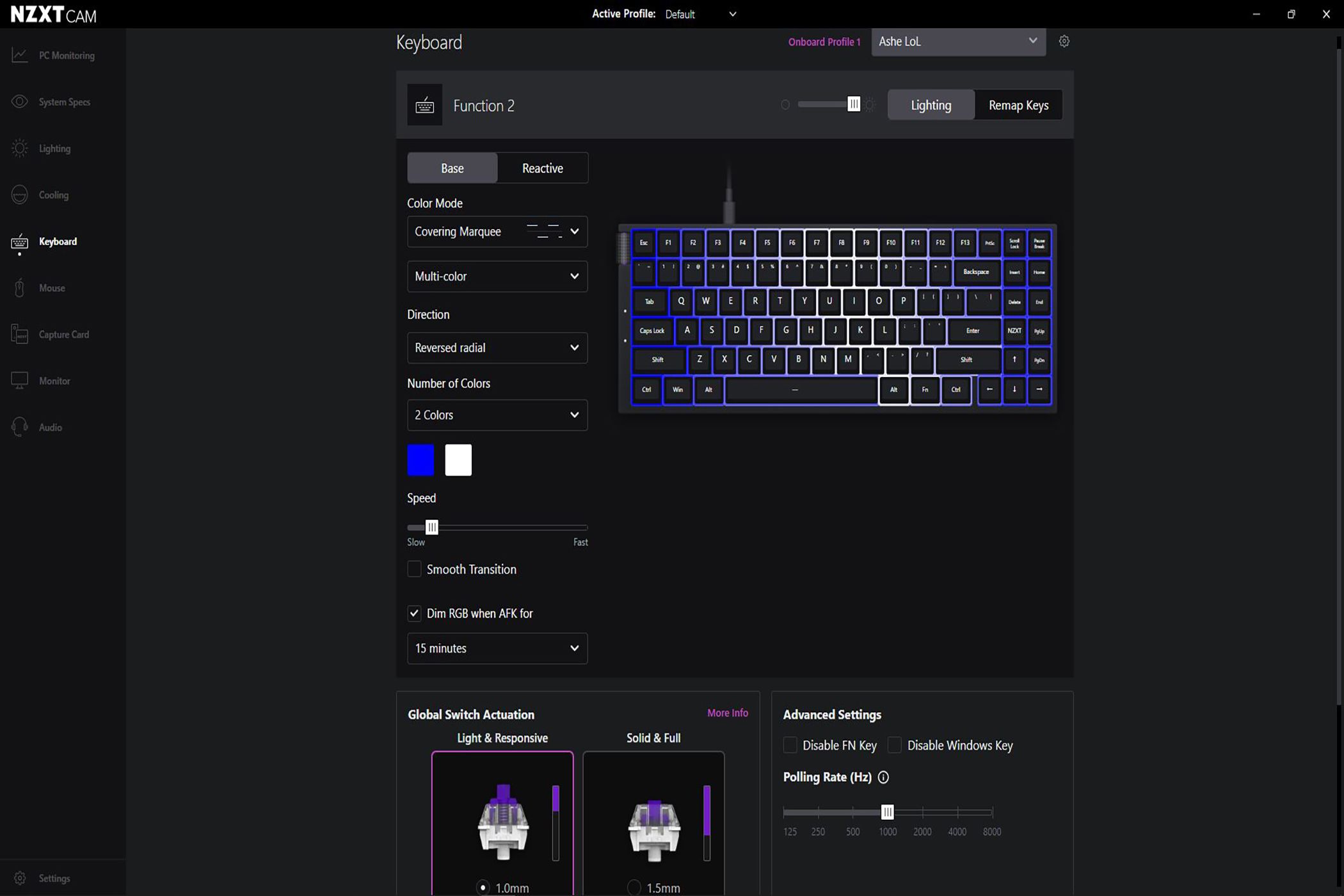This screenshot has width=1344, height=896.
Task: Select 1.5mm actuation radio button
Action: [634, 888]
